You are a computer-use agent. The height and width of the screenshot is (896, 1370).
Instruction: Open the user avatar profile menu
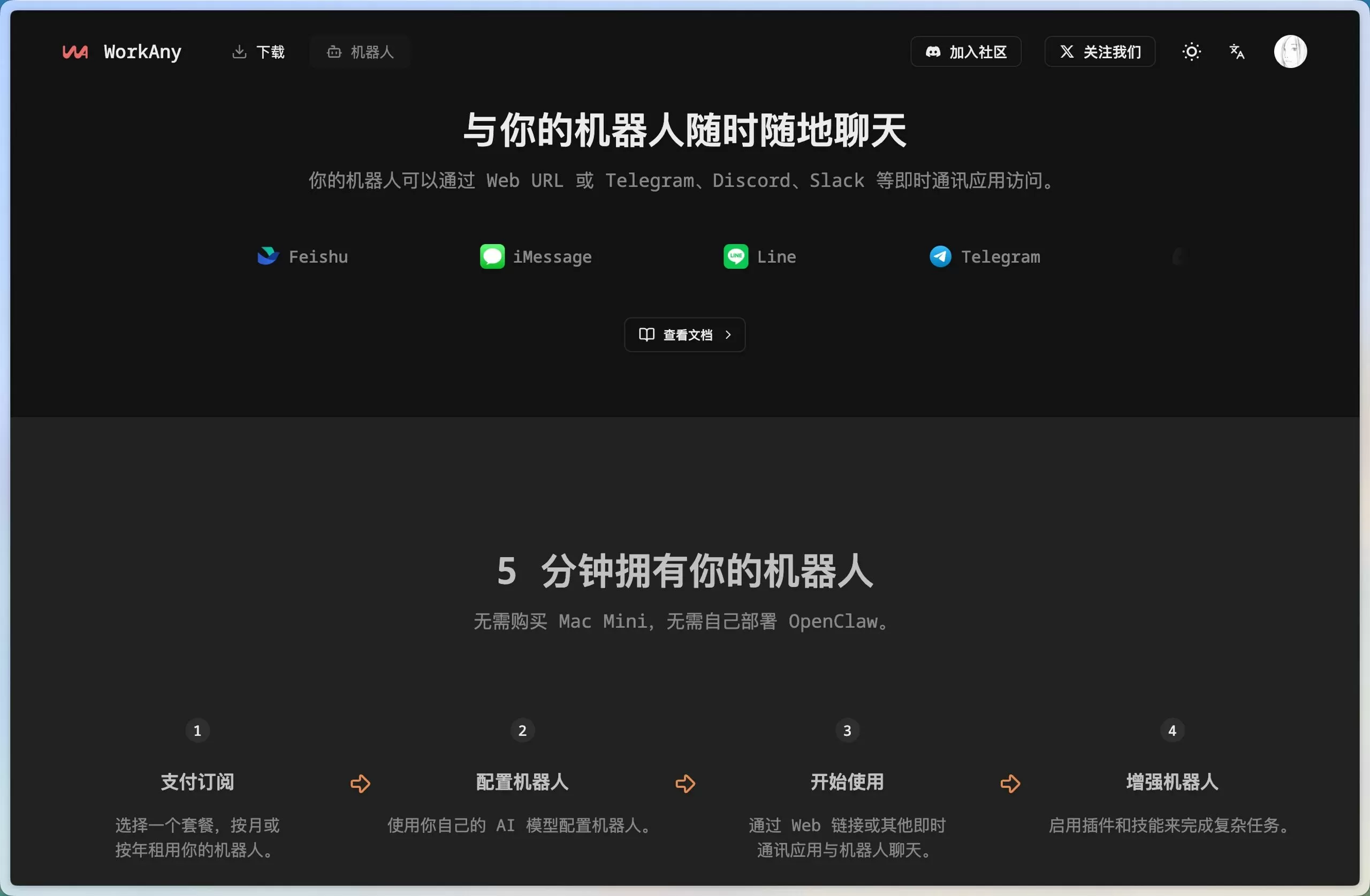pyautogui.click(x=1290, y=52)
